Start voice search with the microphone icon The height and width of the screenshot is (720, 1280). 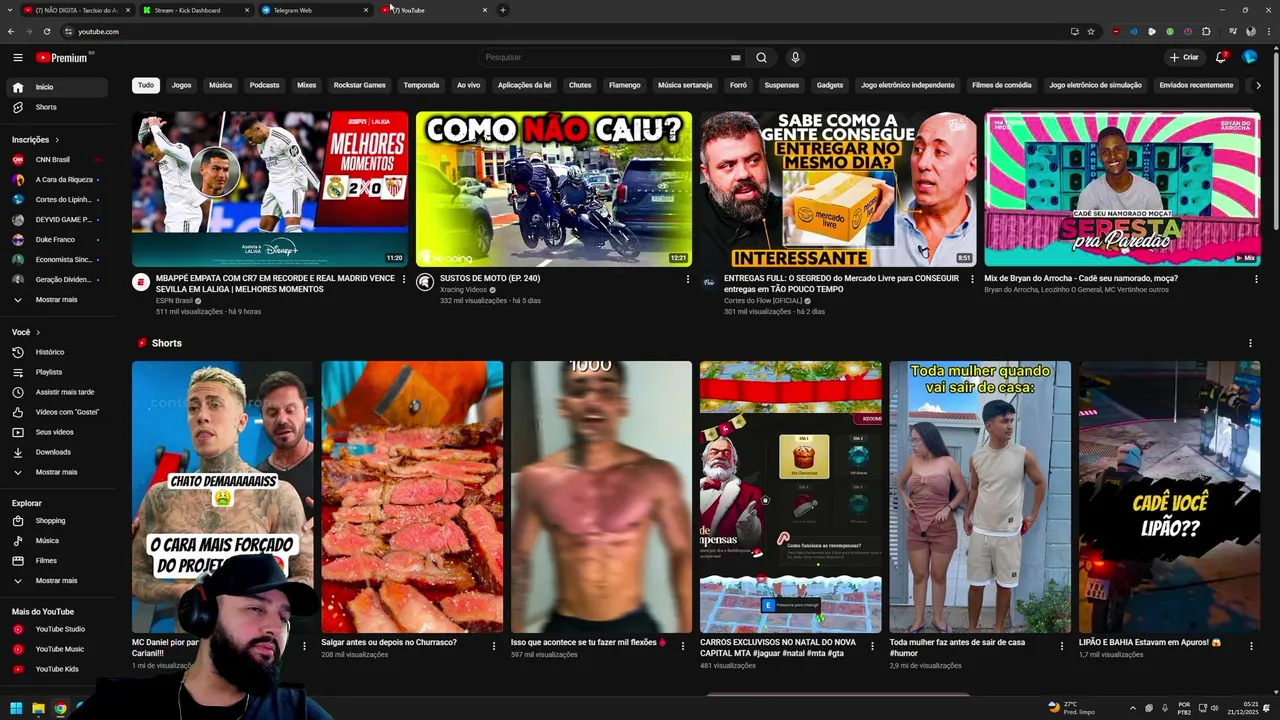(x=795, y=57)
